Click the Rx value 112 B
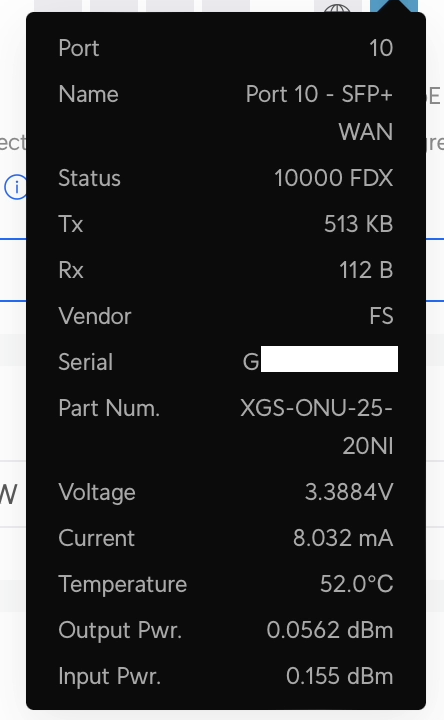This screenshot has height=720, width=444. point(366,270)
